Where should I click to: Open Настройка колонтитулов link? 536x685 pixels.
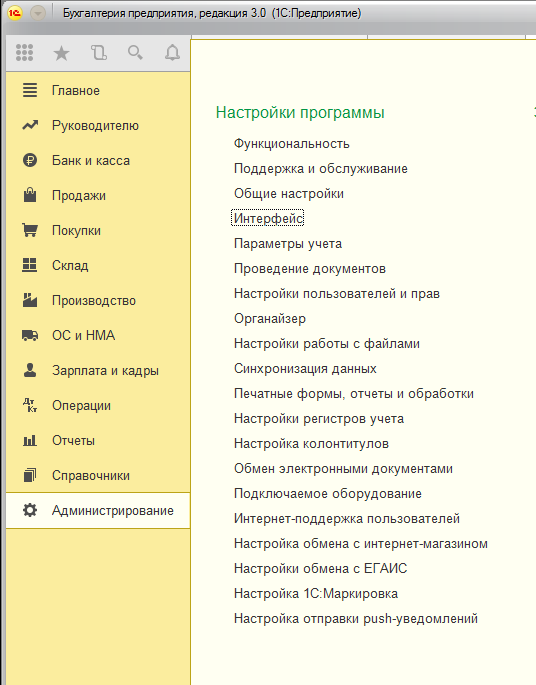click(x=311, y=443)
